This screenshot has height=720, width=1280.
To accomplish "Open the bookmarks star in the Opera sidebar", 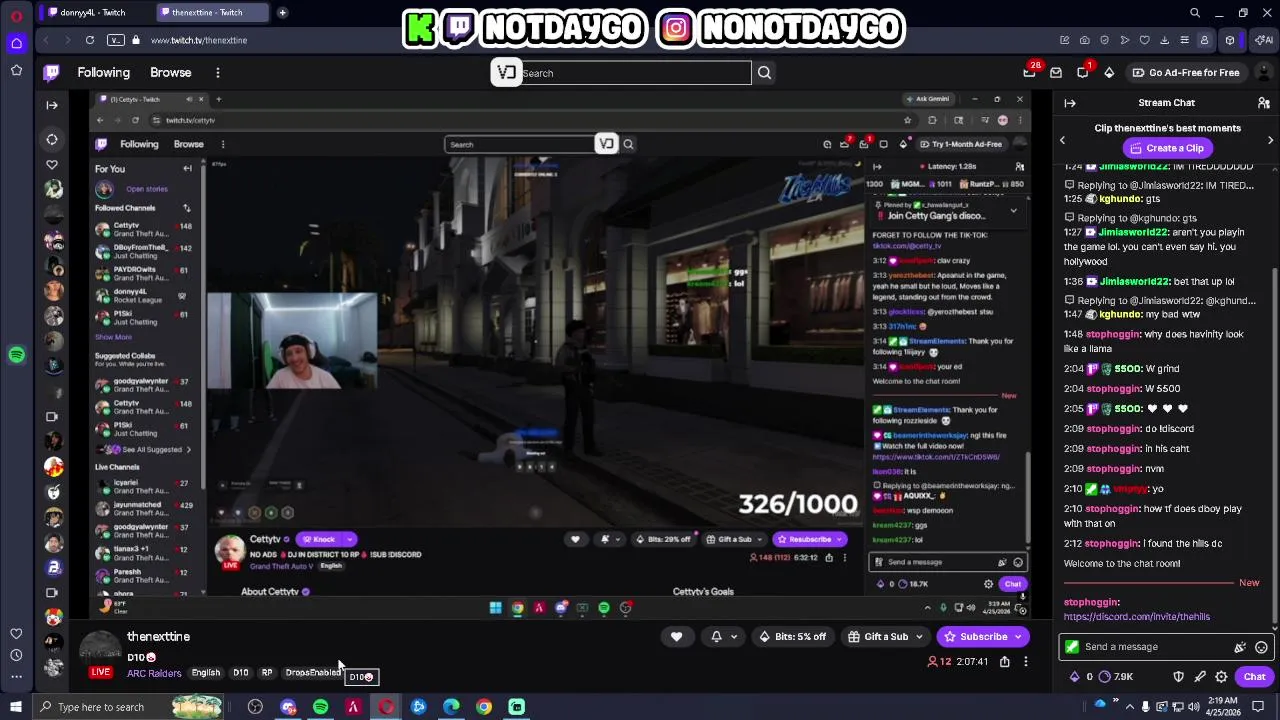I will point(16,70).
